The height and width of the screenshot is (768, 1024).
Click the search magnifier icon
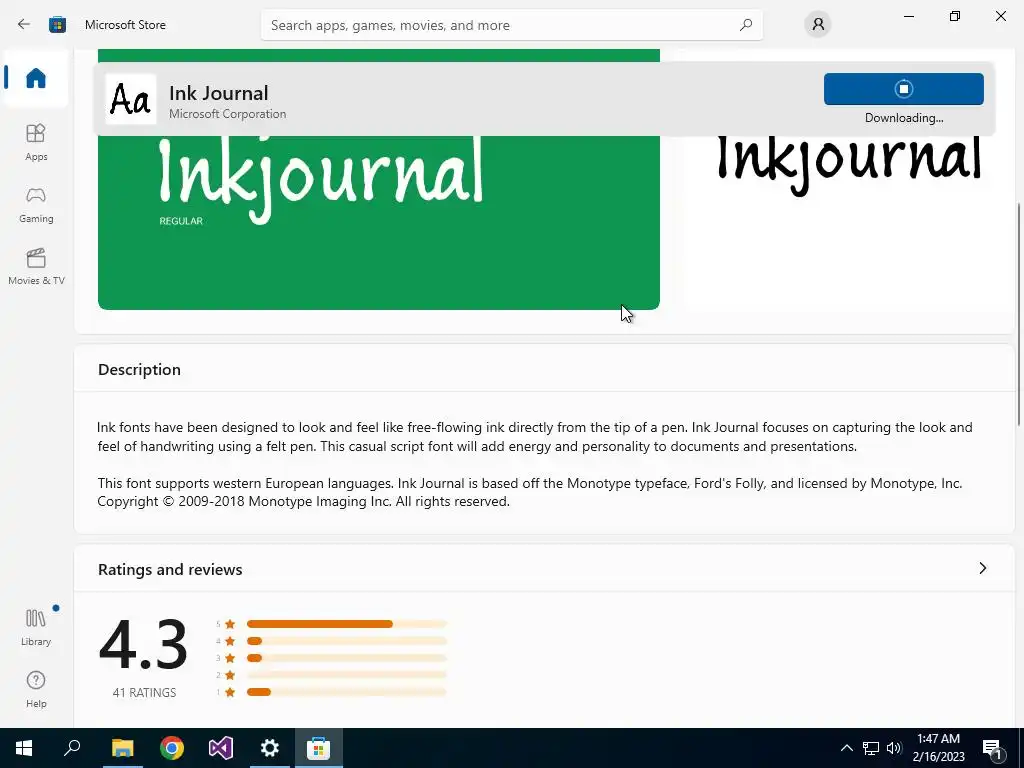(x=746, y=25)
